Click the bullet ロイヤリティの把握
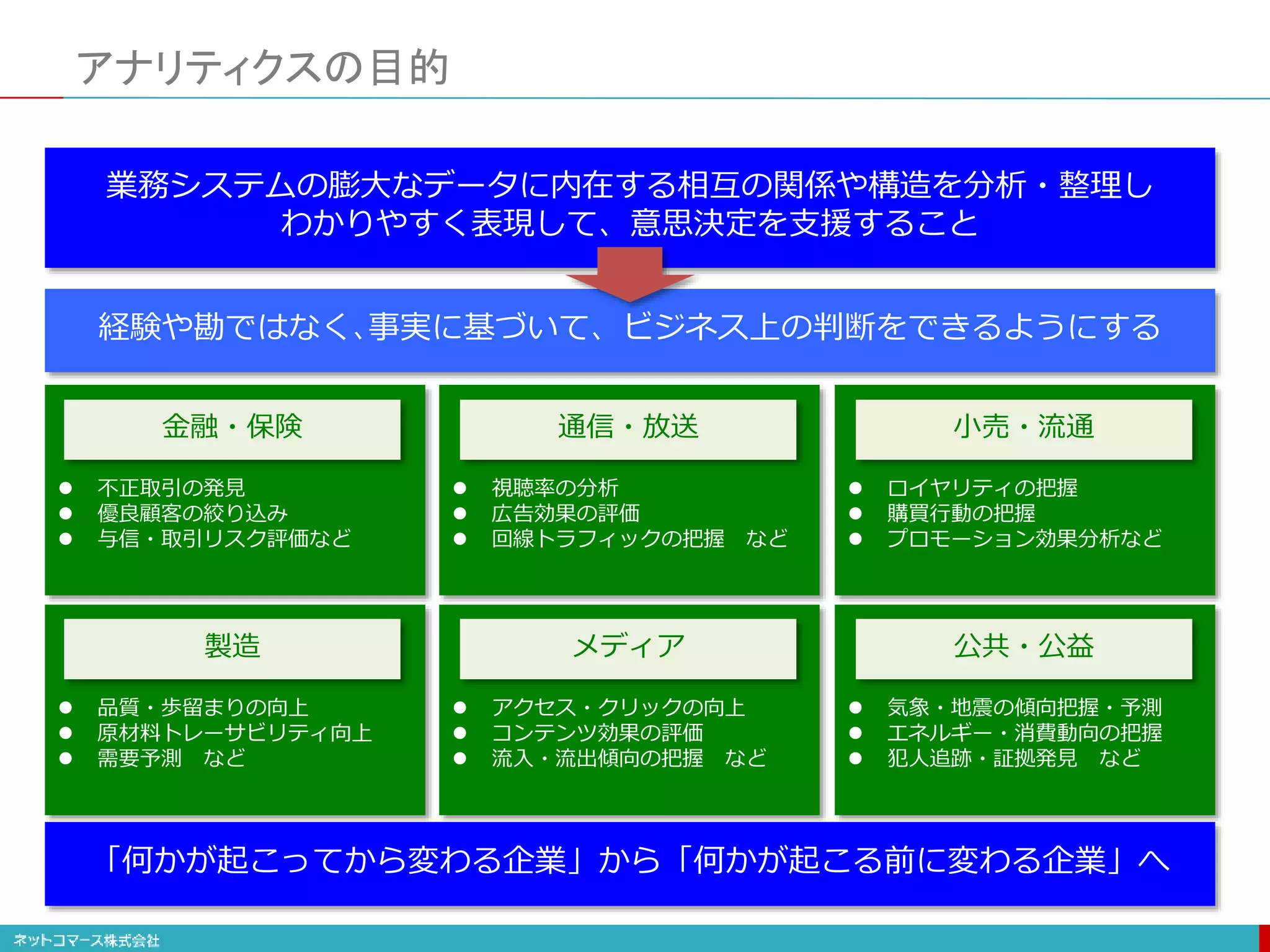The image size is (1270, 952). [982, 488]
